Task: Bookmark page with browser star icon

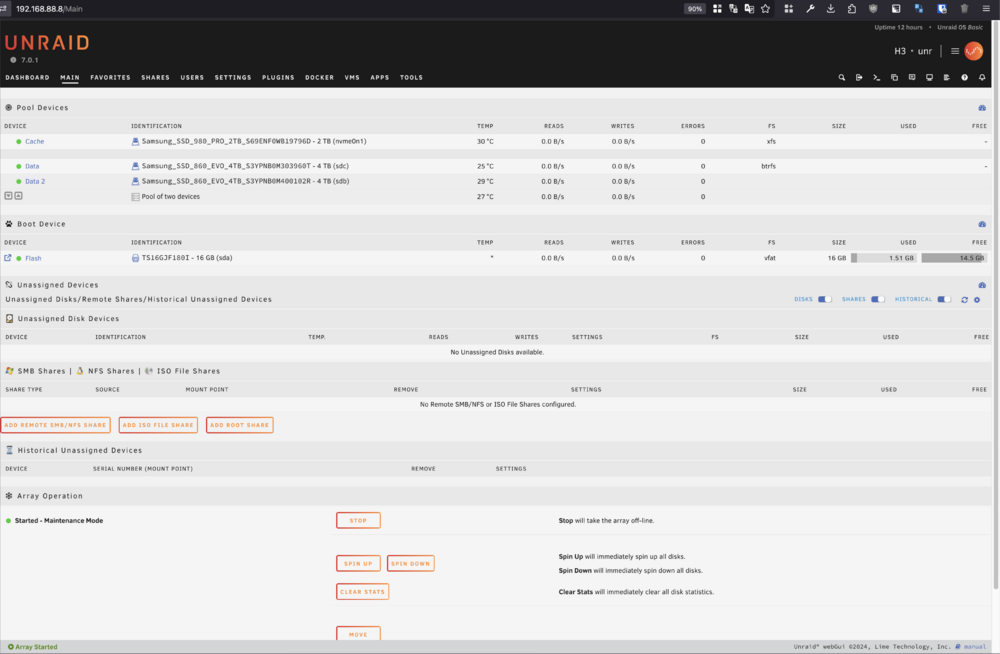Action: (765, 9)
